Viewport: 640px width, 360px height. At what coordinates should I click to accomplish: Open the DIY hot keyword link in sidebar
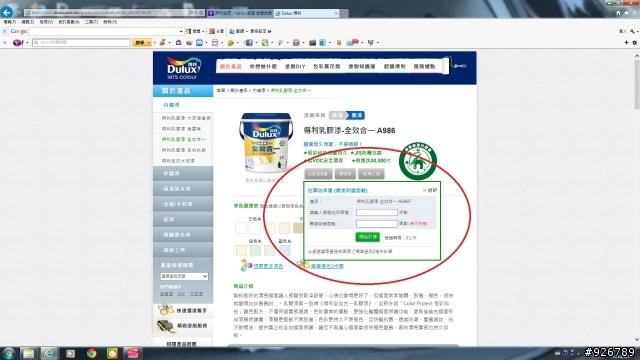(x=181, y=294)
